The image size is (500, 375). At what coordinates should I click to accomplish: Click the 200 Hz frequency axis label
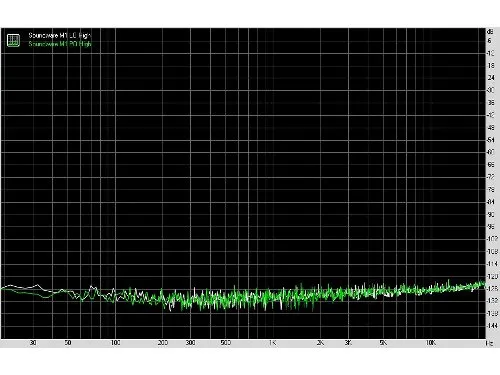(x=163, y=343)
